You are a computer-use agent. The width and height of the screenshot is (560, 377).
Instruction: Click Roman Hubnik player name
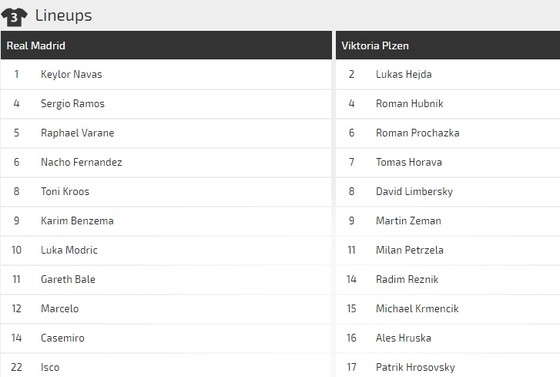tap(409, 104)
